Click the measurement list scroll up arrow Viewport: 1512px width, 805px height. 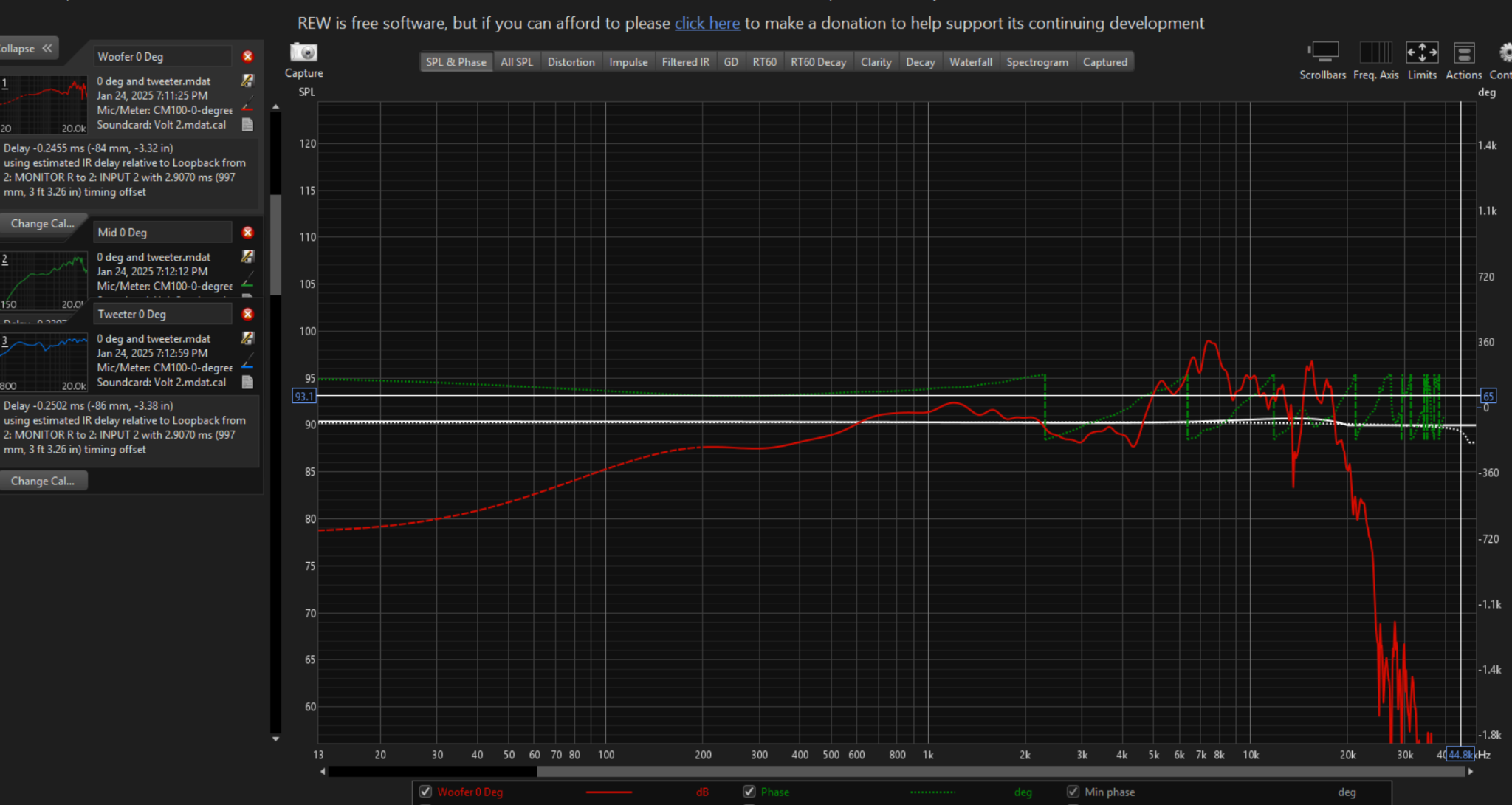275,107
